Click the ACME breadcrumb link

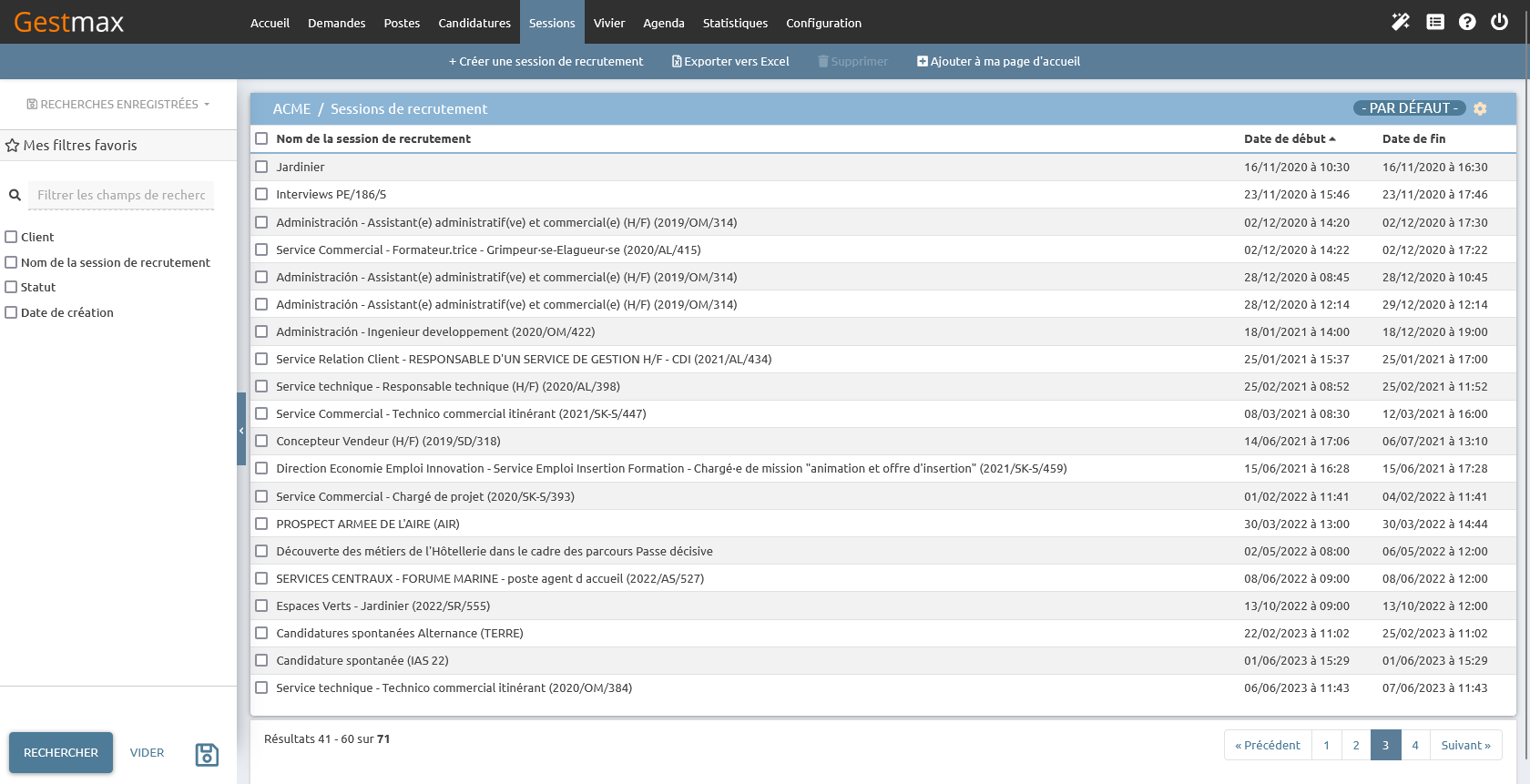click(291, 109)
